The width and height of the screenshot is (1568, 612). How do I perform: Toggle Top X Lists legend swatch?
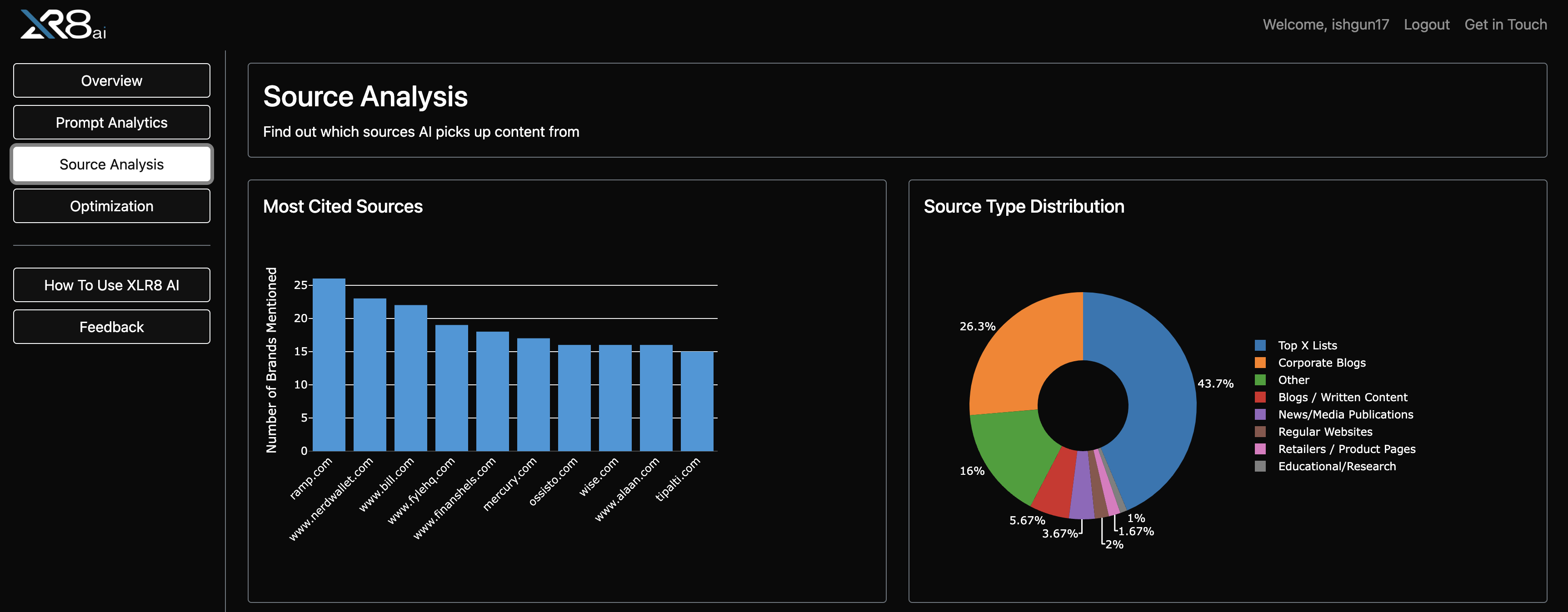pyautogui.click(x=1260, y=346)
